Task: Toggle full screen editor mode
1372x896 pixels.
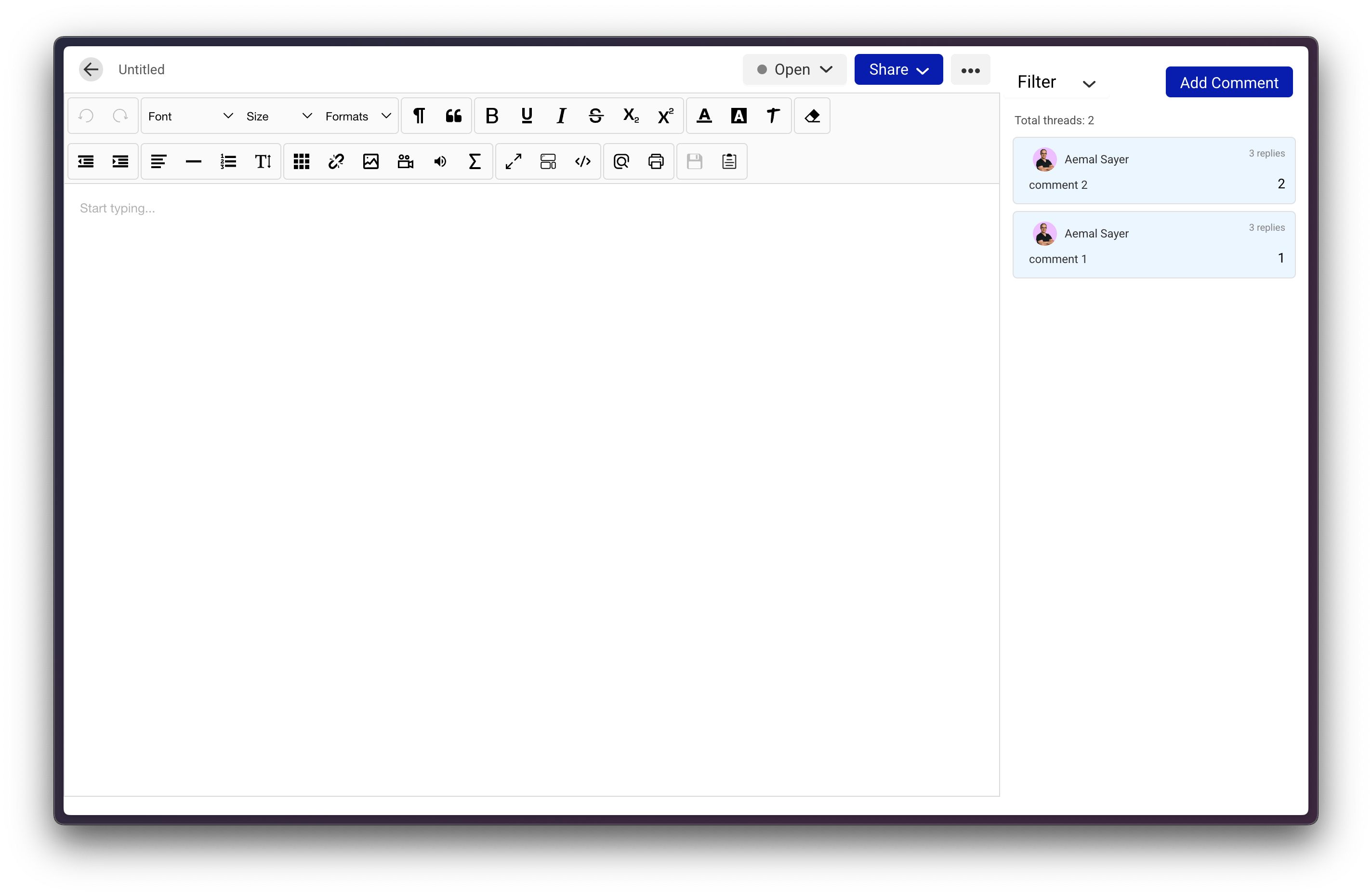Action: click(x=514, y=161)
